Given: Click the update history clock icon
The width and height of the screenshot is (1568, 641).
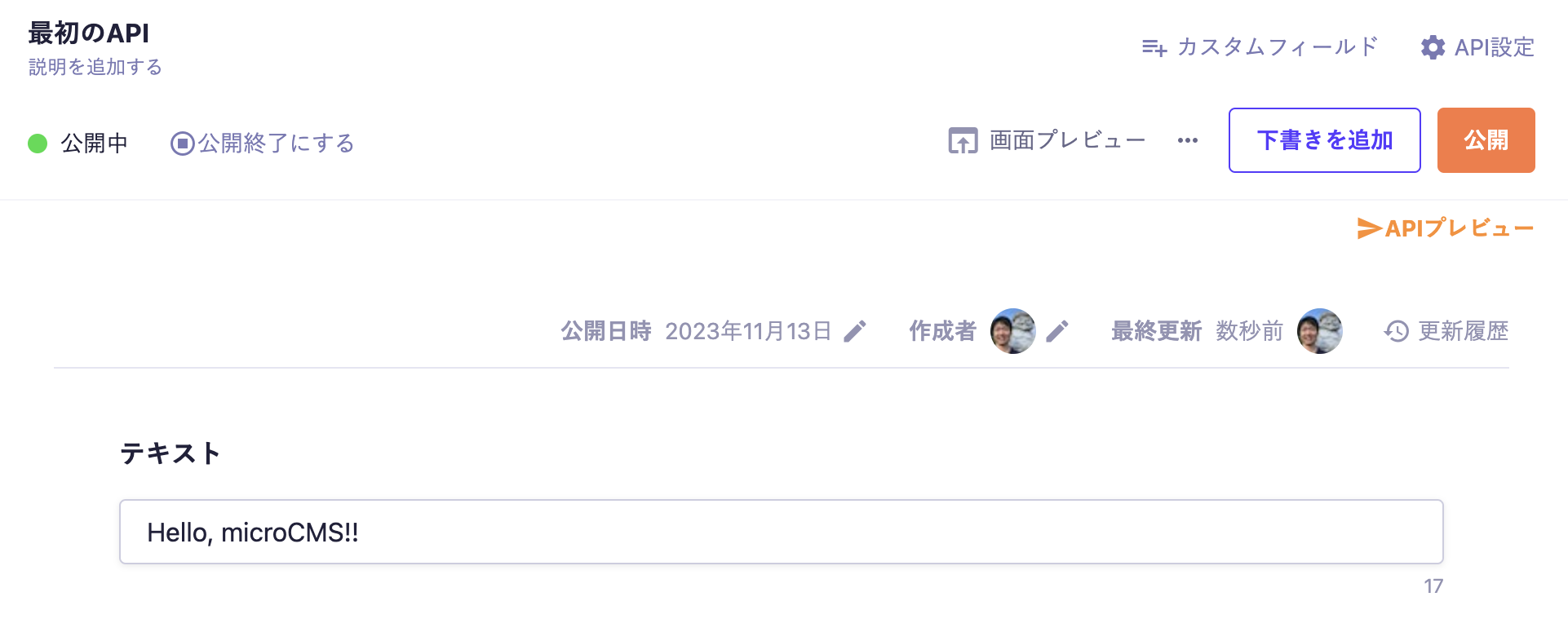Looking at the screenshot, I should tap(1396, 331).
